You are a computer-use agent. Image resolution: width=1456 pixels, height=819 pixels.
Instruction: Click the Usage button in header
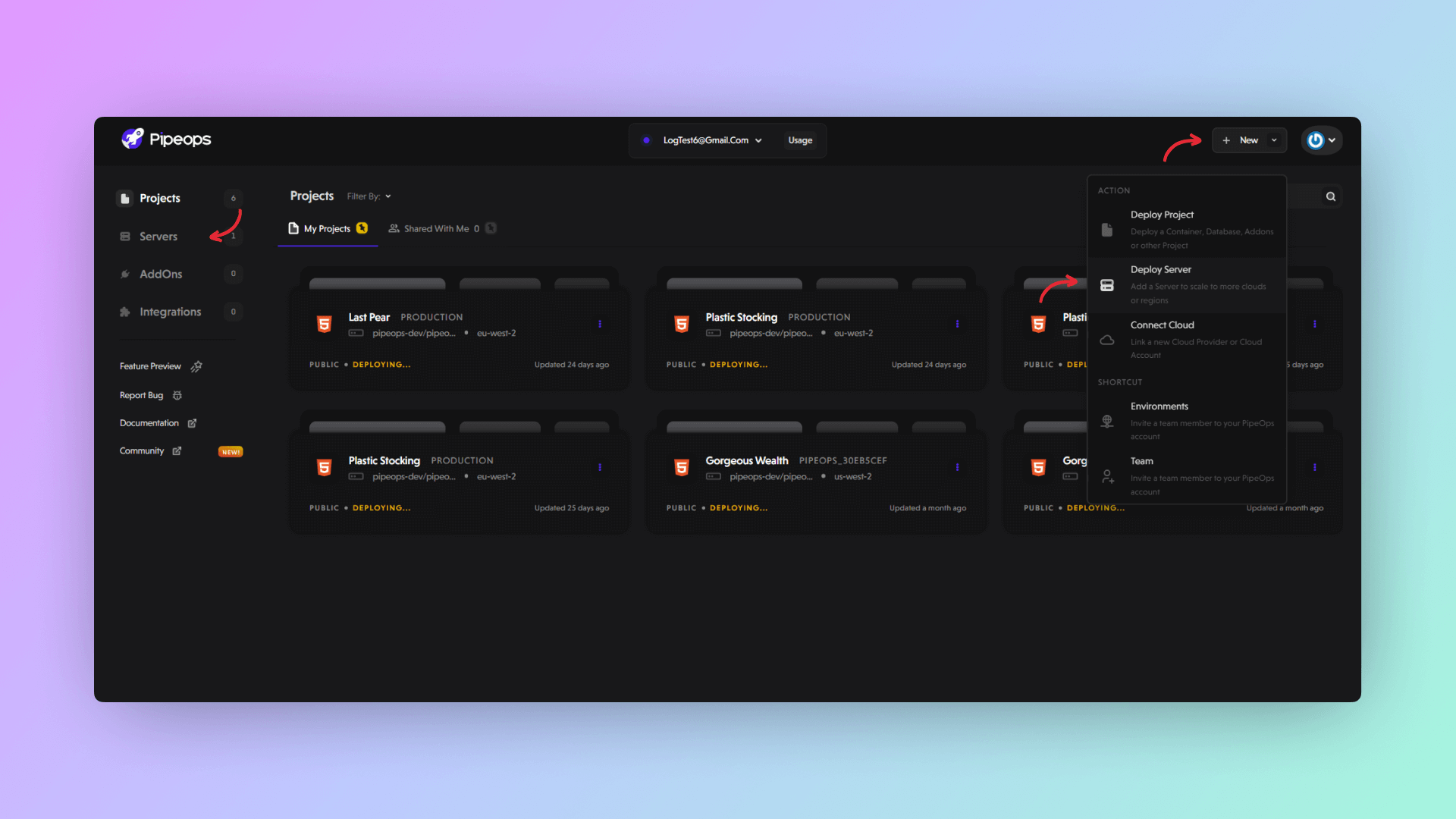pyautogui.click(x=800, y=140)
